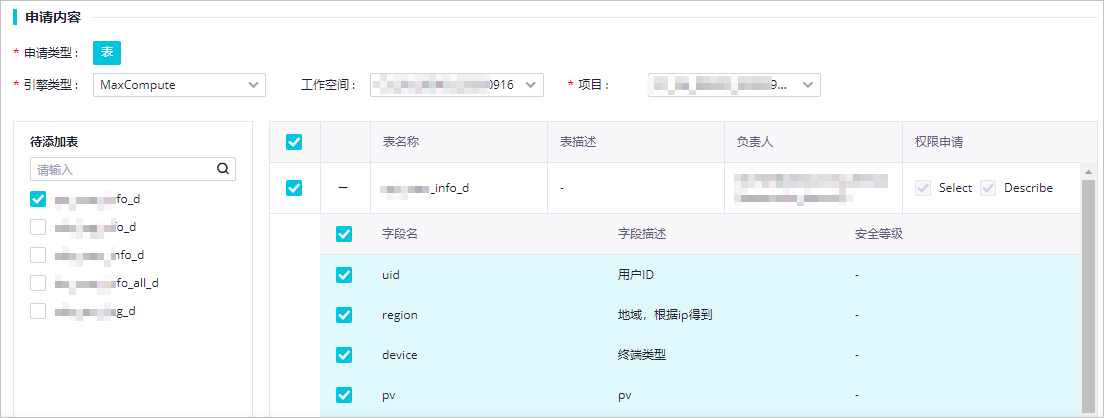Screen dimensions: 1104x418
Task: Check the second table ending o_d
Action: click(x=38, y=227)
